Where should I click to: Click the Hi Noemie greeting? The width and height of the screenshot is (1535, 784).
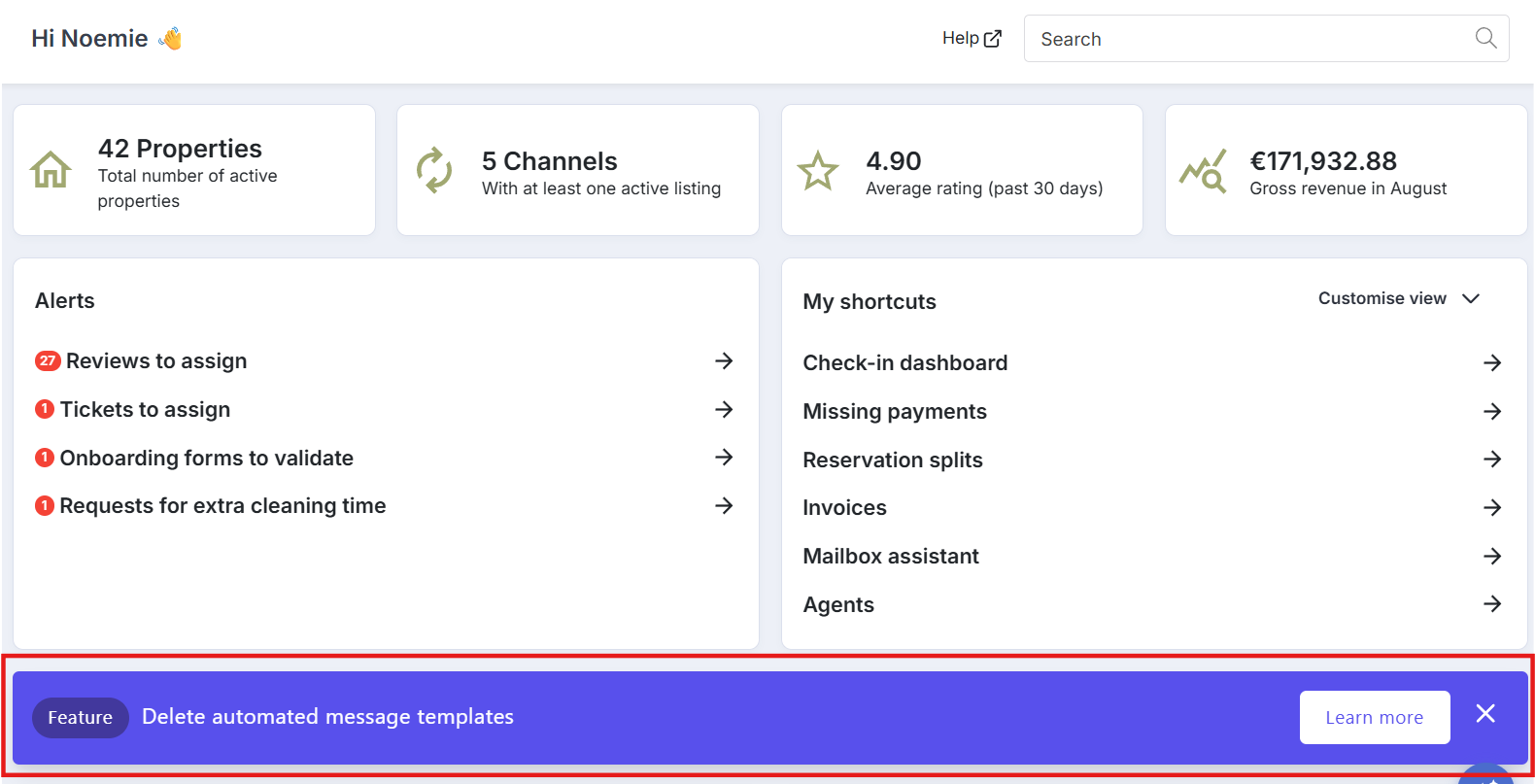coord(89,39)
